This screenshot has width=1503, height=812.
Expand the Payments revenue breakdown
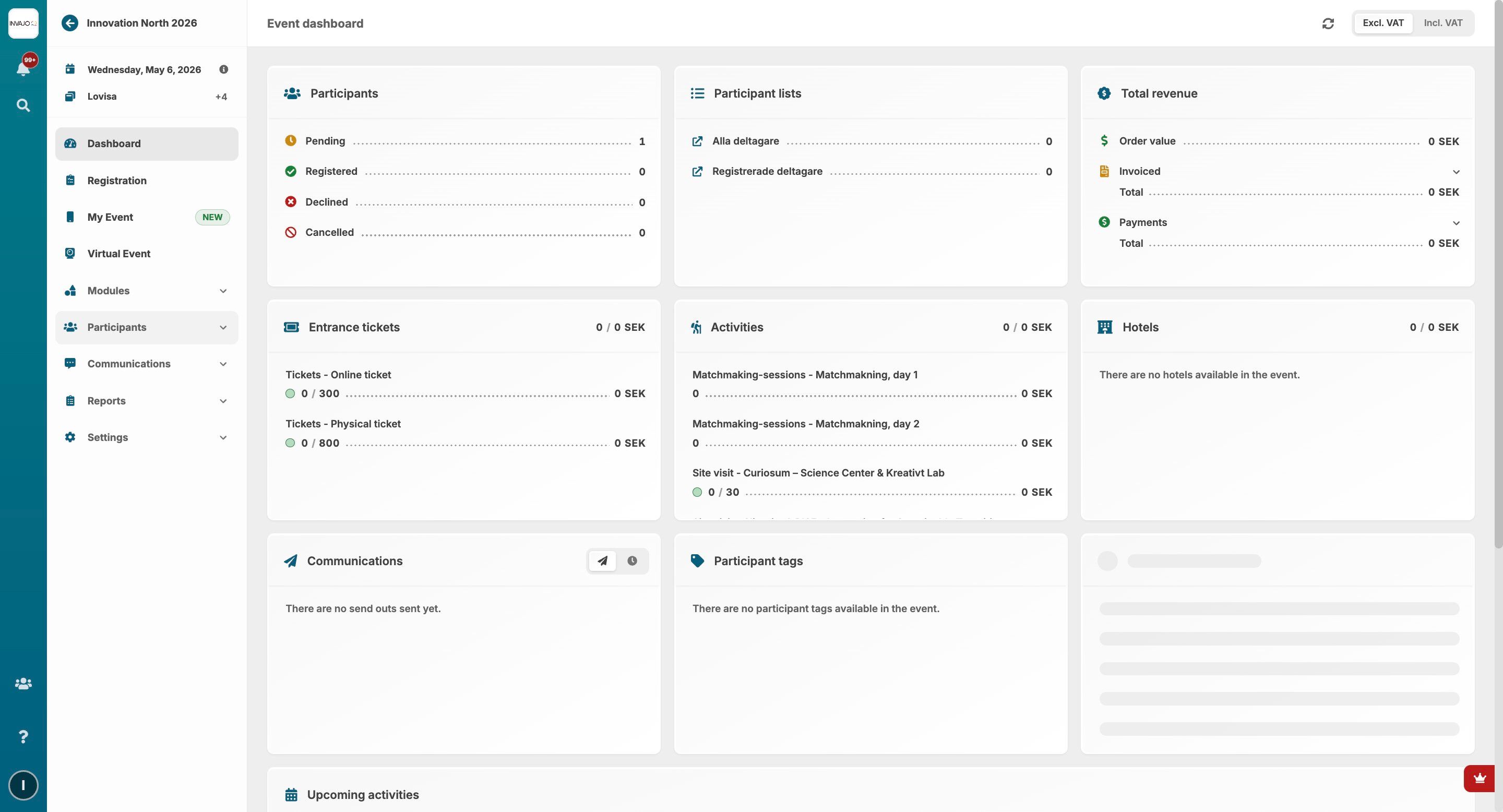1456,223
